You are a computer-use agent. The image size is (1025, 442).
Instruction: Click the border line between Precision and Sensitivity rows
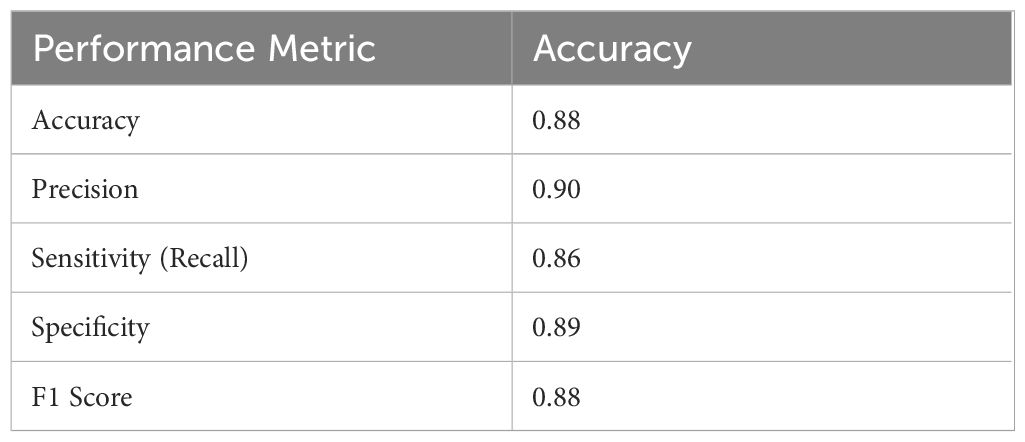pos(260,224)
